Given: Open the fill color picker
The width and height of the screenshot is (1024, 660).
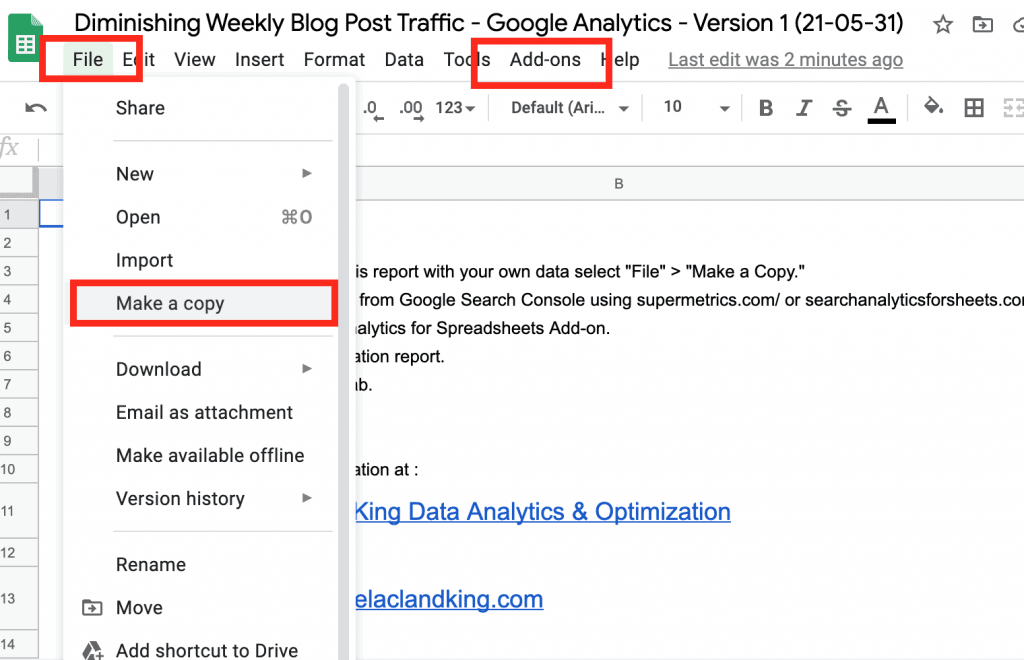Looking at the screenshot, I should click(x=933, y=106).
